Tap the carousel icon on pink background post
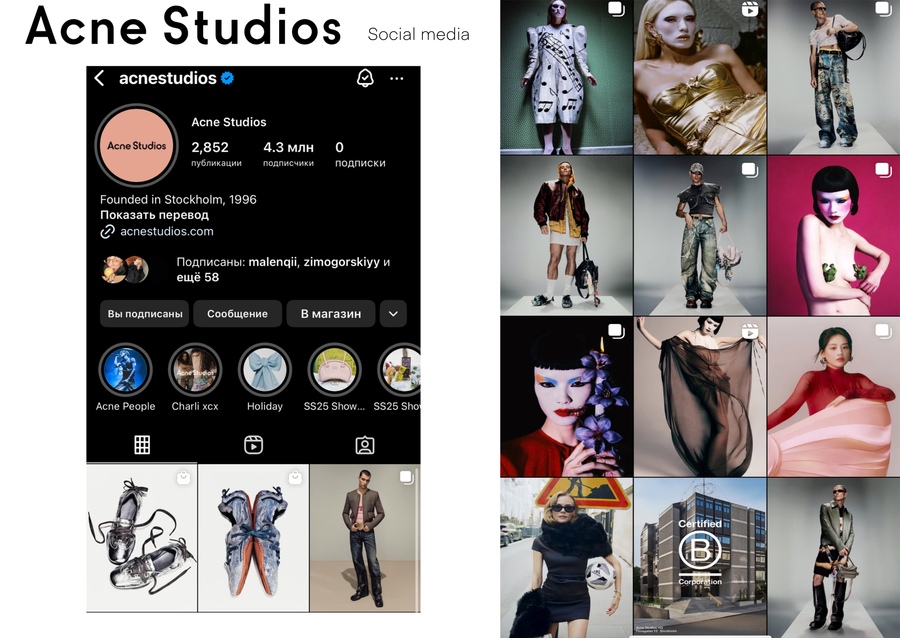Screen dimensions: 900x638 click(x=883, y=170)
